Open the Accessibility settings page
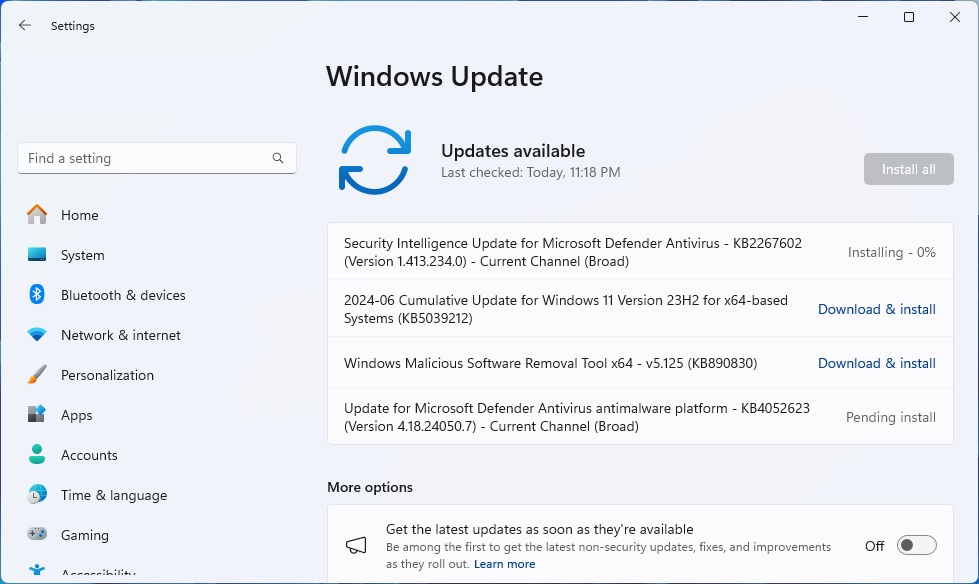This screenshot has height=584, width=979. coord(97,574)
